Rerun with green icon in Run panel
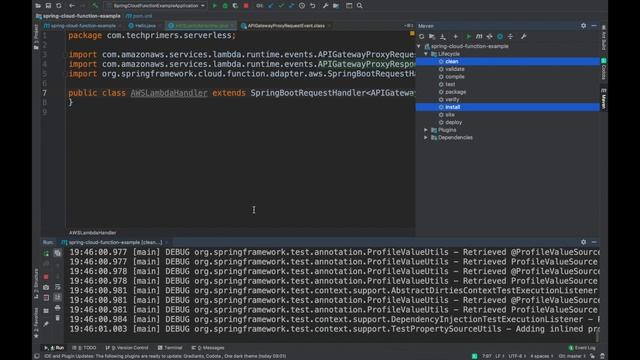 tap(46, 253)
